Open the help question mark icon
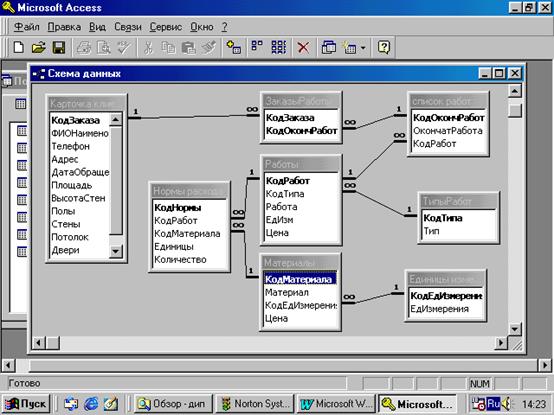 click(x=384, y=47)
